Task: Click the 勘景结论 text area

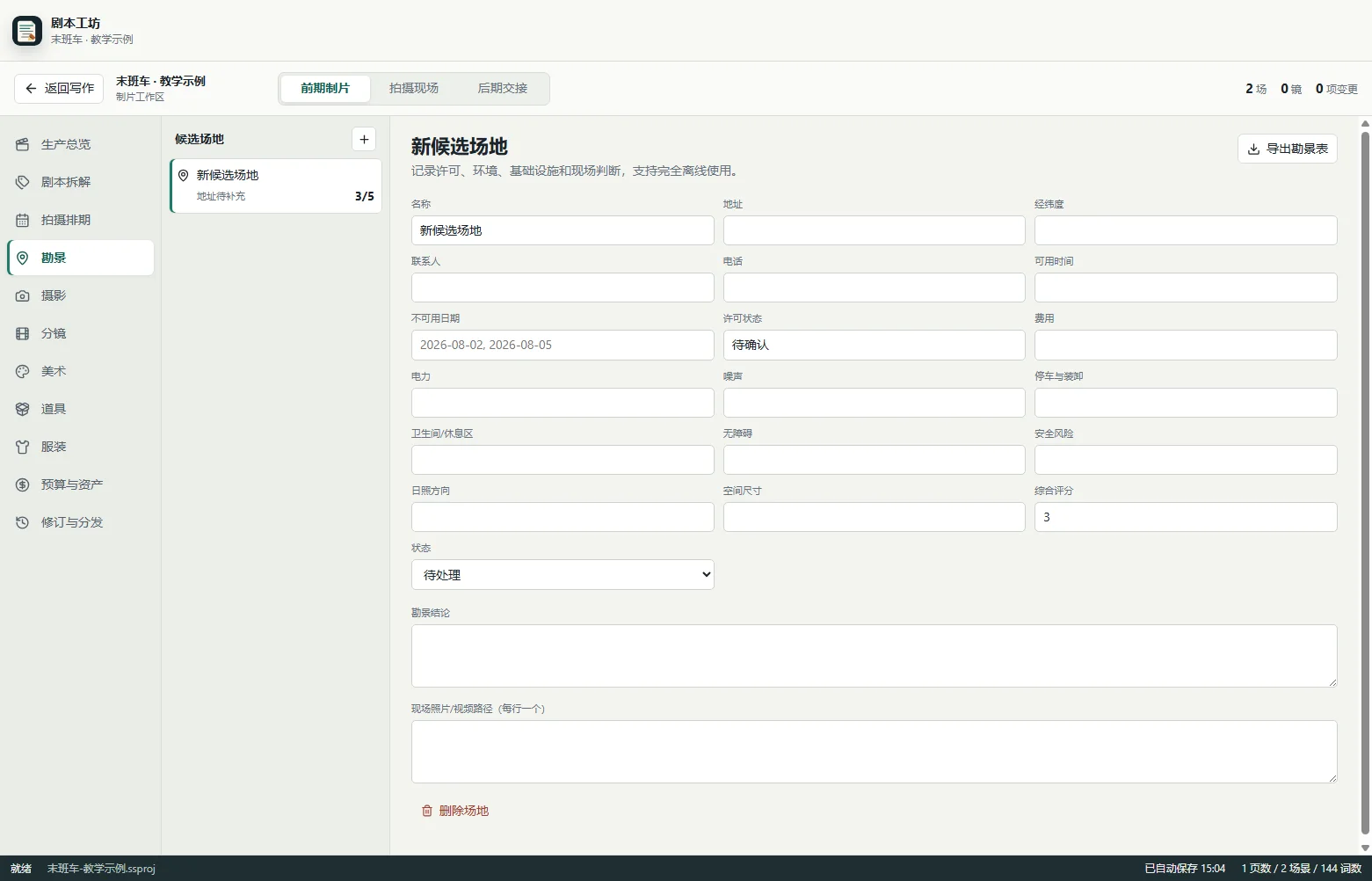Action: pyautogui.click(x=874, y=656)
